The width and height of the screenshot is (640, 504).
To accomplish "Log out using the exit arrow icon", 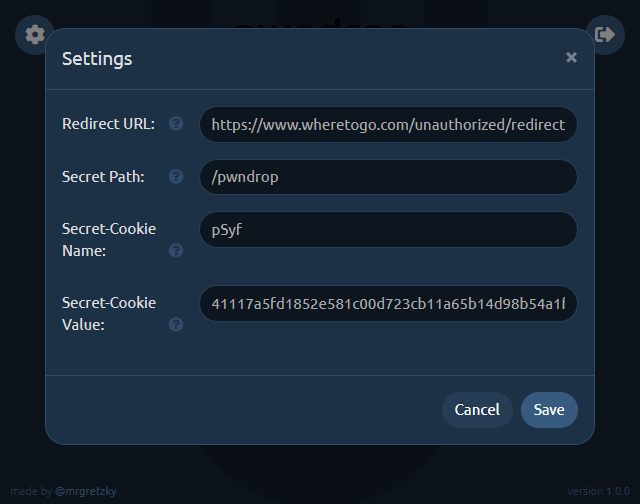I will pos(605,35).
